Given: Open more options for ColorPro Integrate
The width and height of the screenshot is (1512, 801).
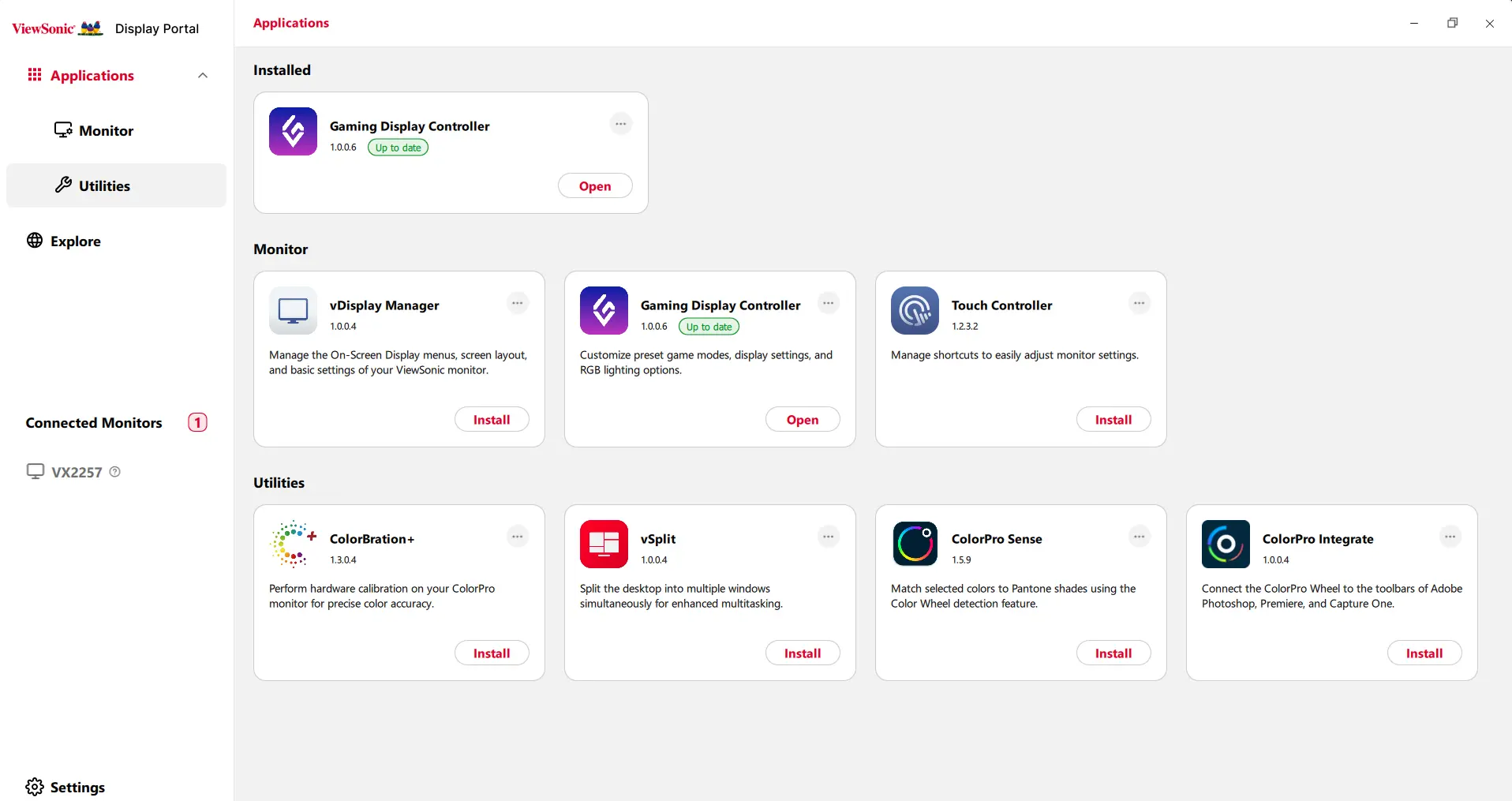Looking at the screenshot, I should 1450,537.
